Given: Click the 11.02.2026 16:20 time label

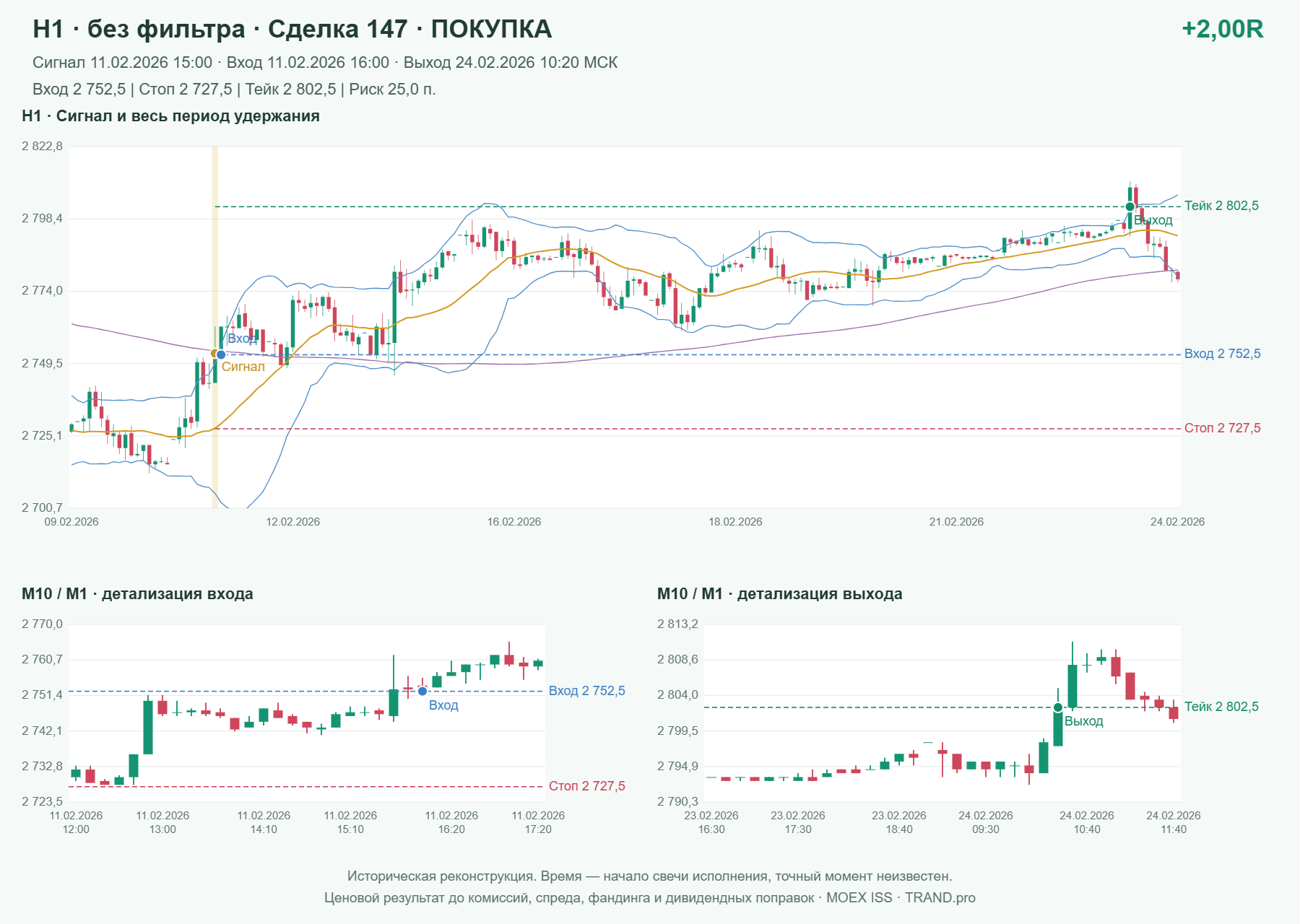Looking at the screenshot, I should pos(451,822).
